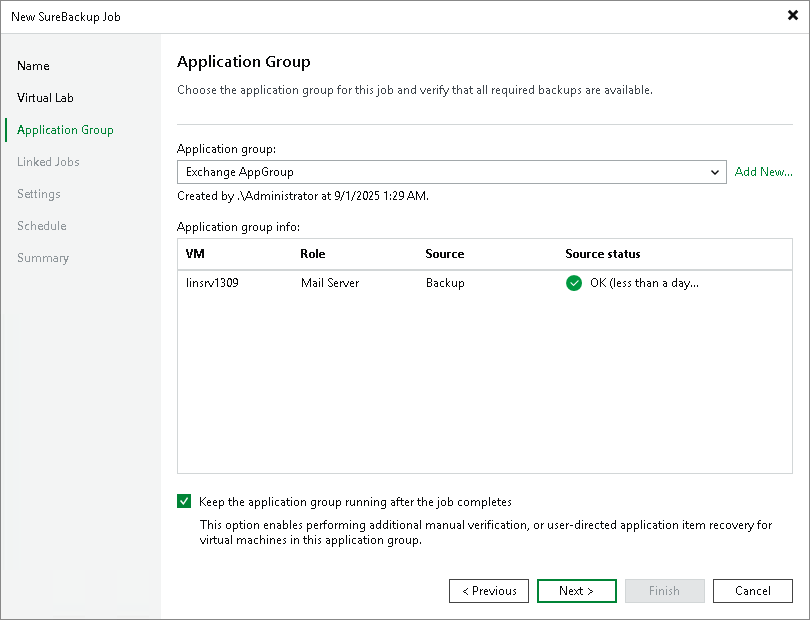This screenshot has height=620, width=810.
Task: Click the VM column header
Action: [196, 254]
